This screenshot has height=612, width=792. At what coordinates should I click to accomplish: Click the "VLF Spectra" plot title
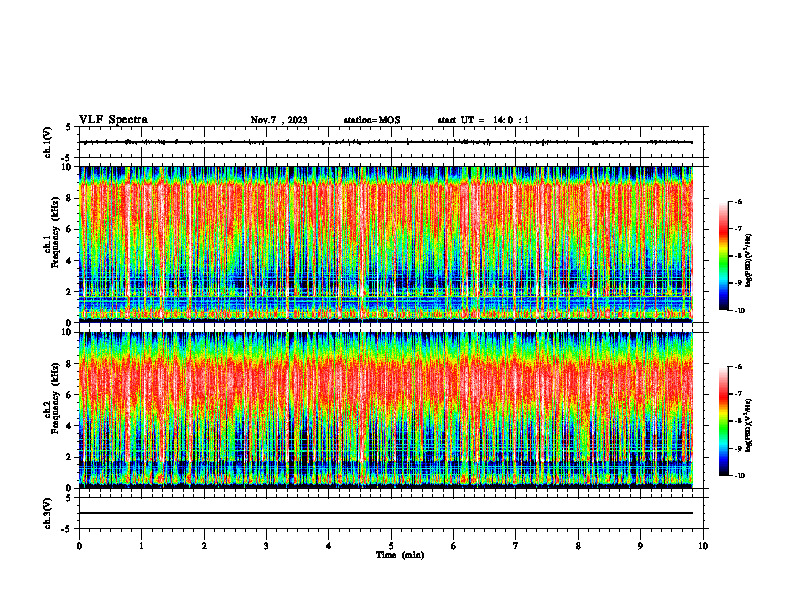coord(113,120)
